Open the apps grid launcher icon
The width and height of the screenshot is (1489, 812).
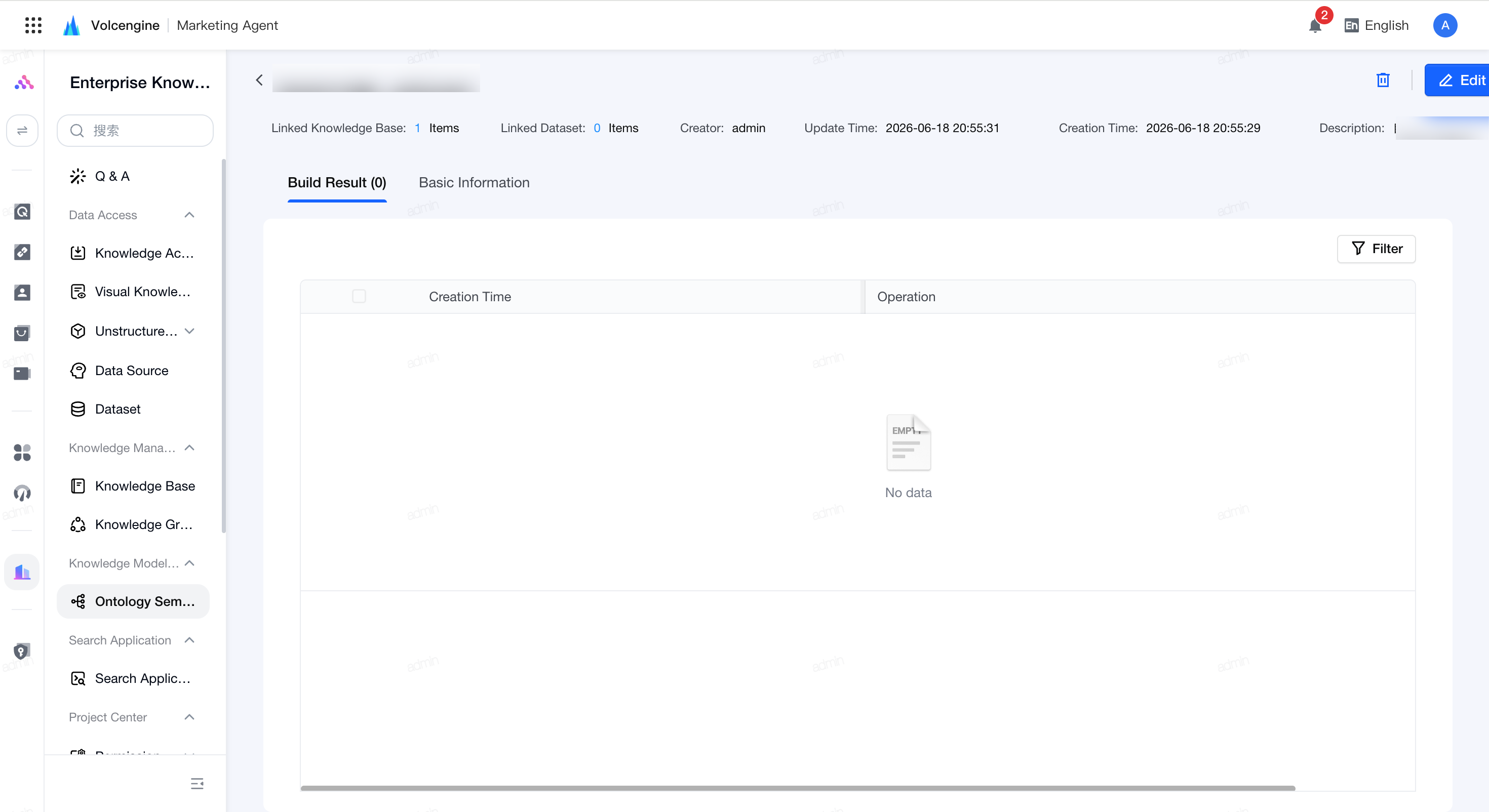pyautogui.click(x=33, y=25)
